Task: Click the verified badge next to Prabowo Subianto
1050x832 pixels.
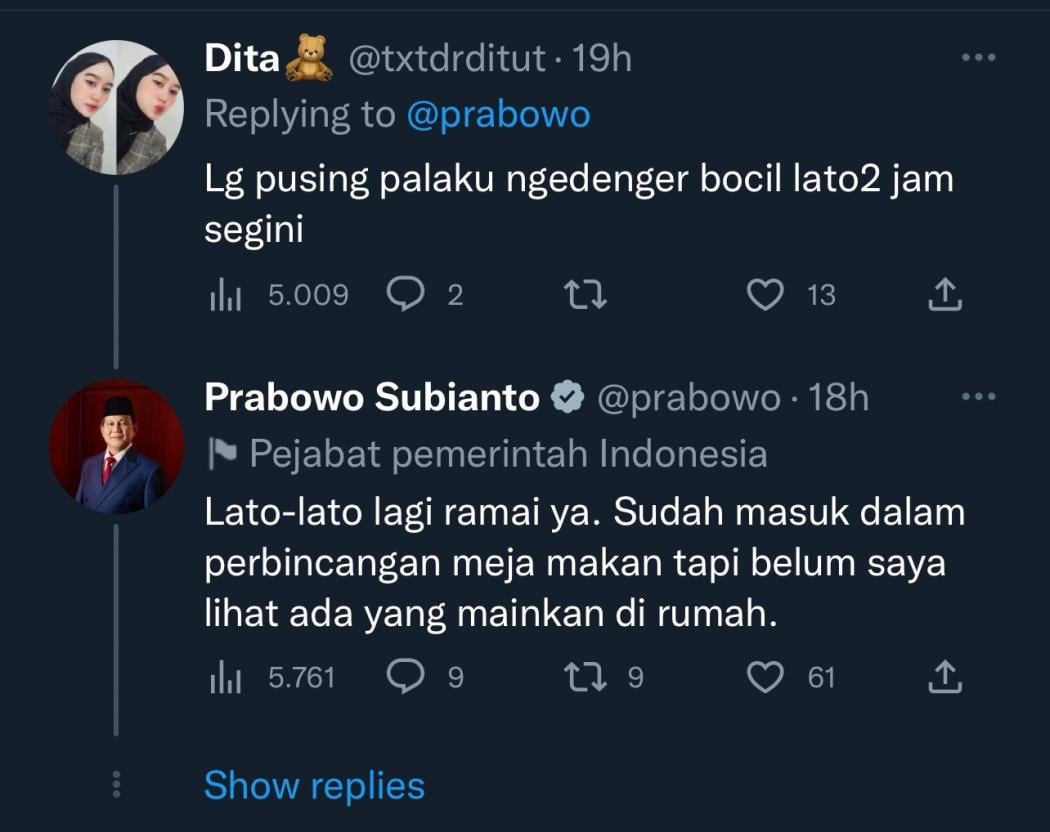Action: [x=568, y=396]
